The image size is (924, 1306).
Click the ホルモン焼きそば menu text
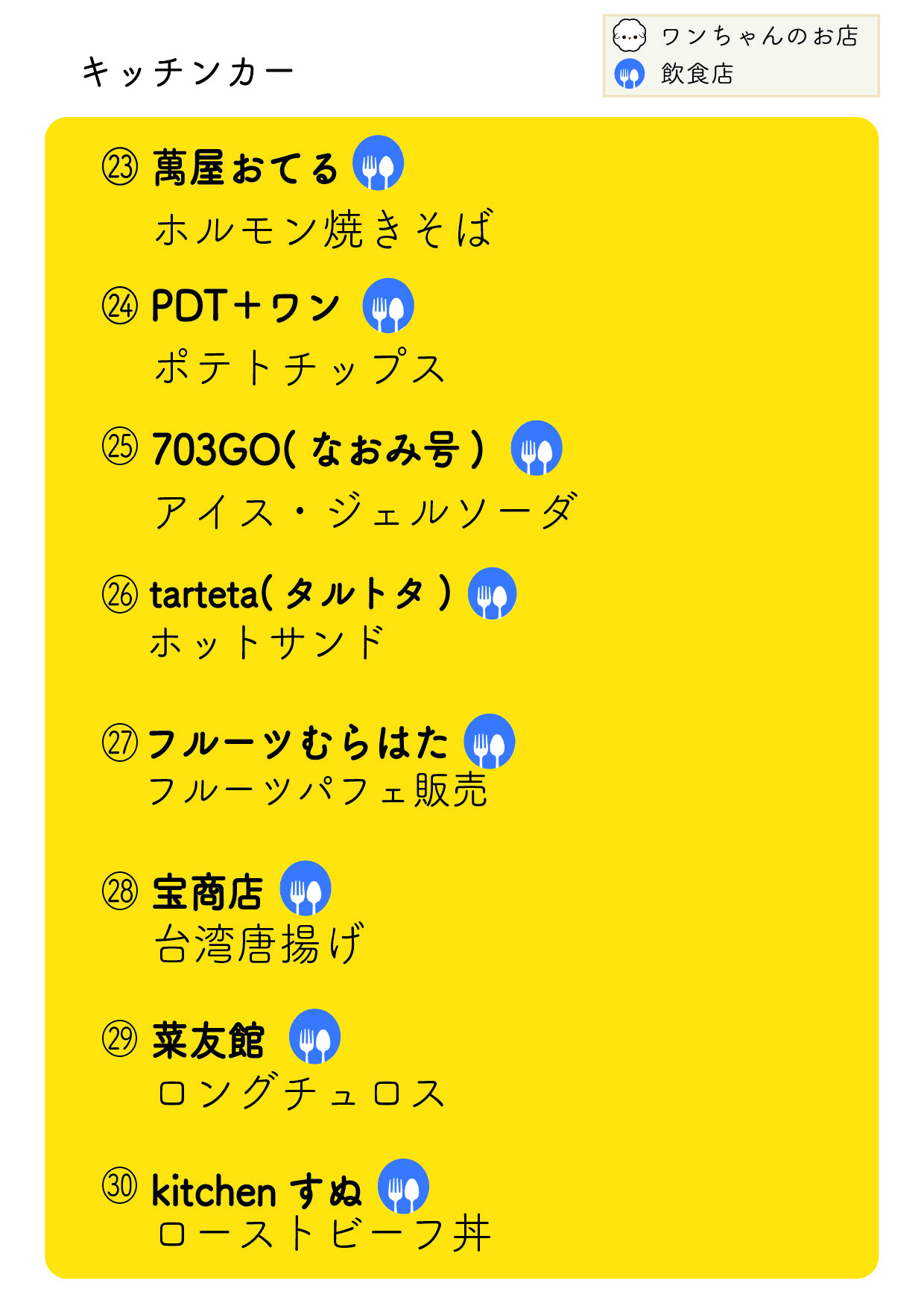pyautogui.click(x=324, y=229)
